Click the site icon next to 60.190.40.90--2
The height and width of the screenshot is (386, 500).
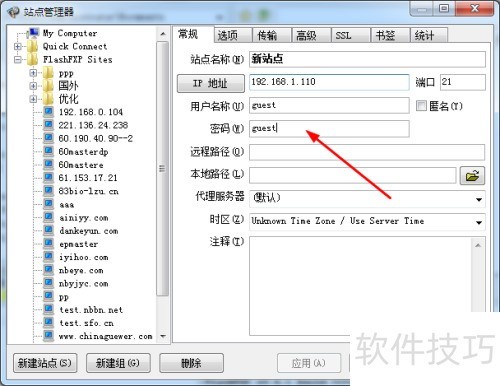click(48, 138)
